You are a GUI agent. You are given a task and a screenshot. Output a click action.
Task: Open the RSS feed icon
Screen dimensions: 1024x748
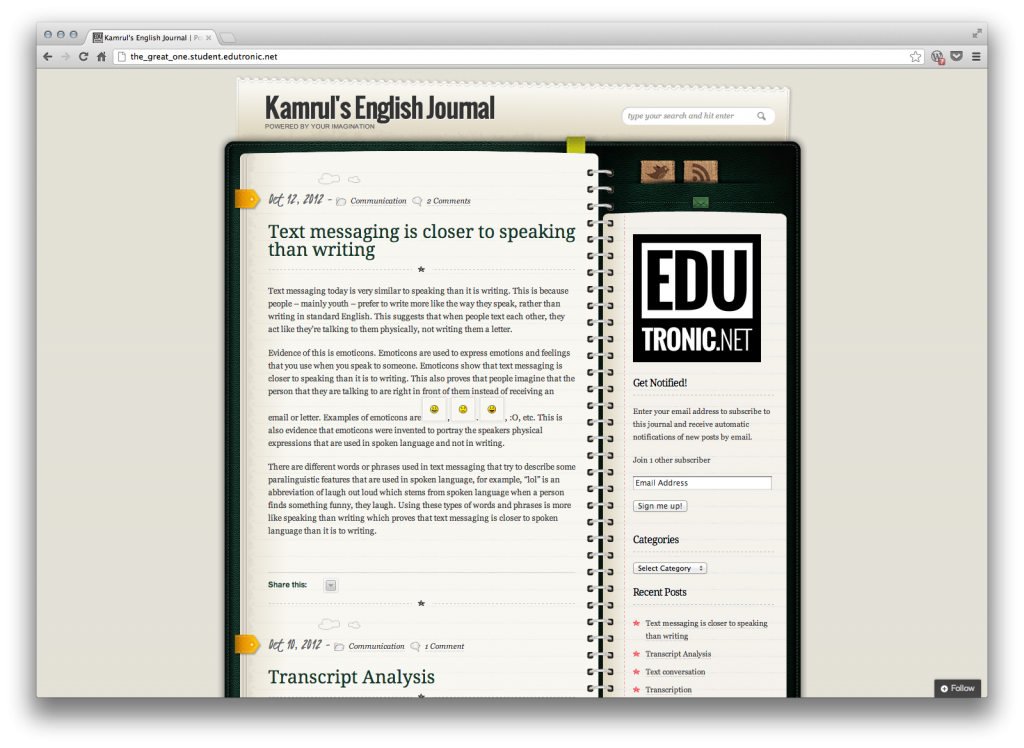point(701,172)
